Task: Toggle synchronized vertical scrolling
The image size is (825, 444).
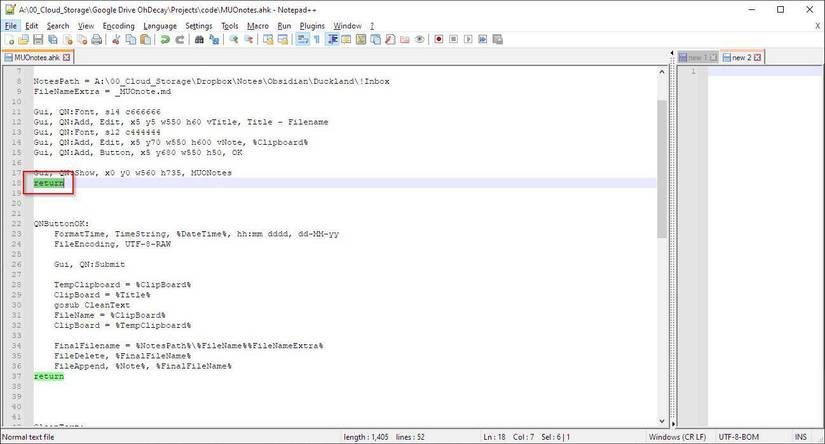Action: pos(268,39)
